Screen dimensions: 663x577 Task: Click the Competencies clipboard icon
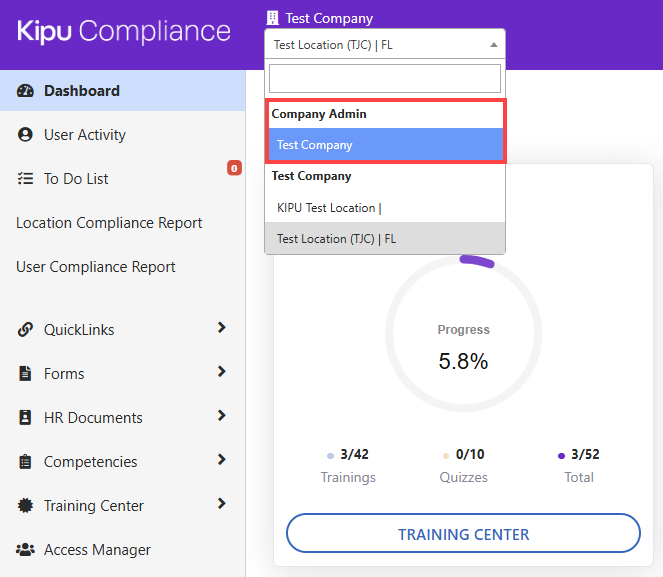coord(26,462)
